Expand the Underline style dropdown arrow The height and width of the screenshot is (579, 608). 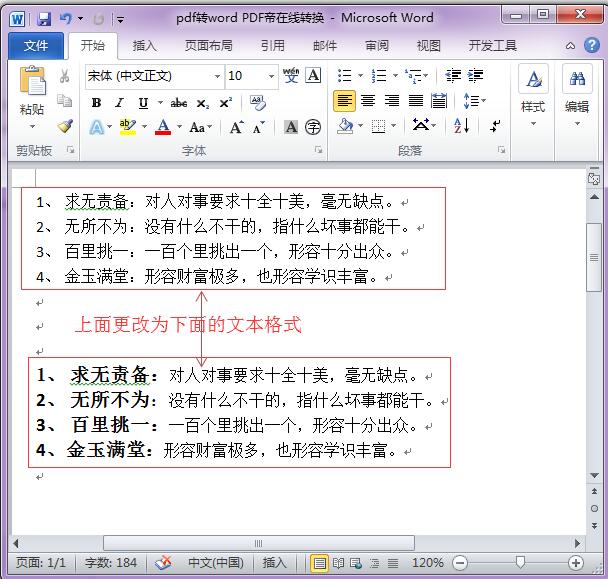point(160,103)
